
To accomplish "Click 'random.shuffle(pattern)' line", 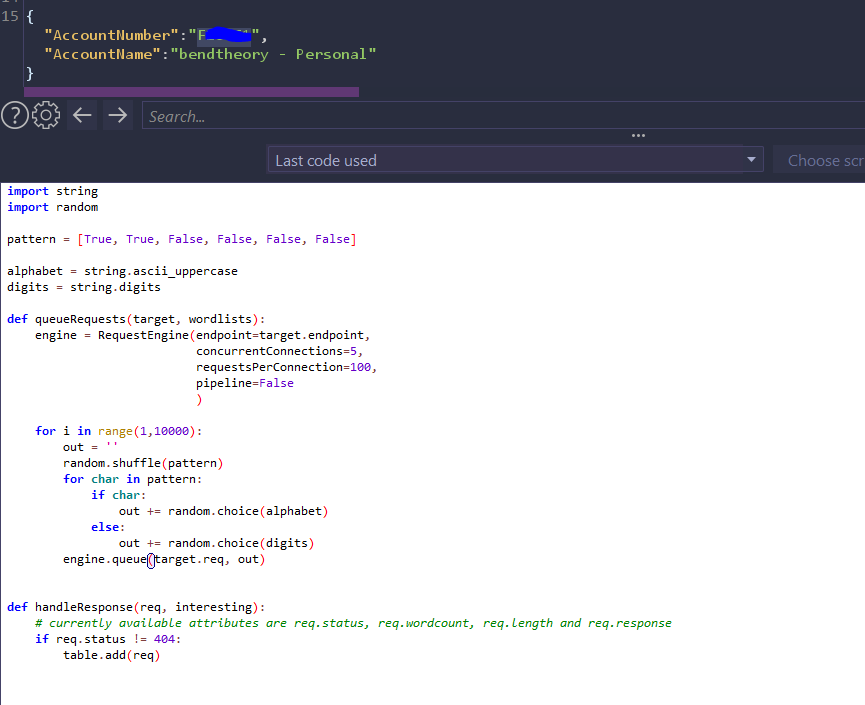I will point(143,463).
